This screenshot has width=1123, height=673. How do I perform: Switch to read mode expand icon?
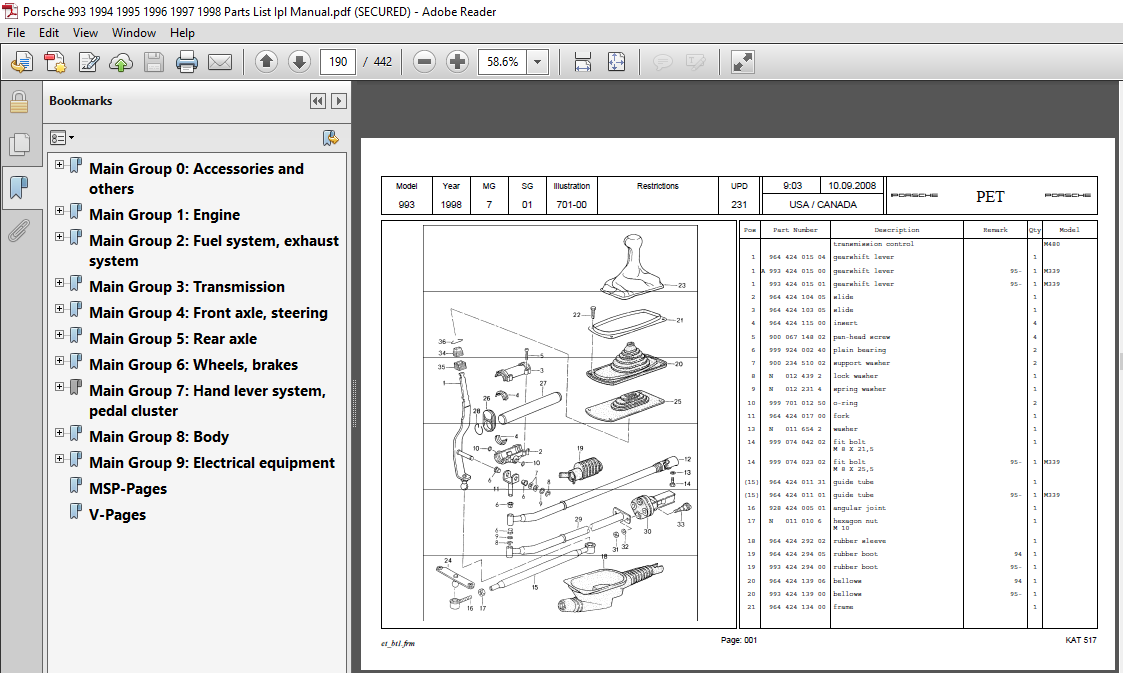743,62
